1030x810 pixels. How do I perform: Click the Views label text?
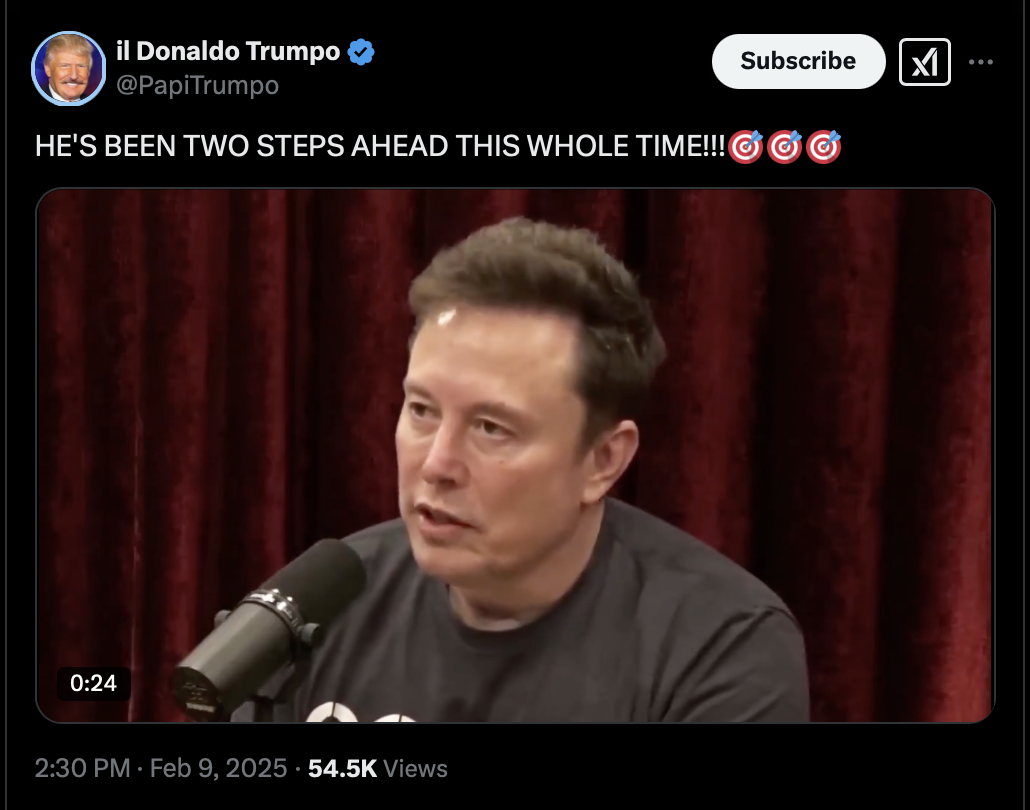[415, 769]
